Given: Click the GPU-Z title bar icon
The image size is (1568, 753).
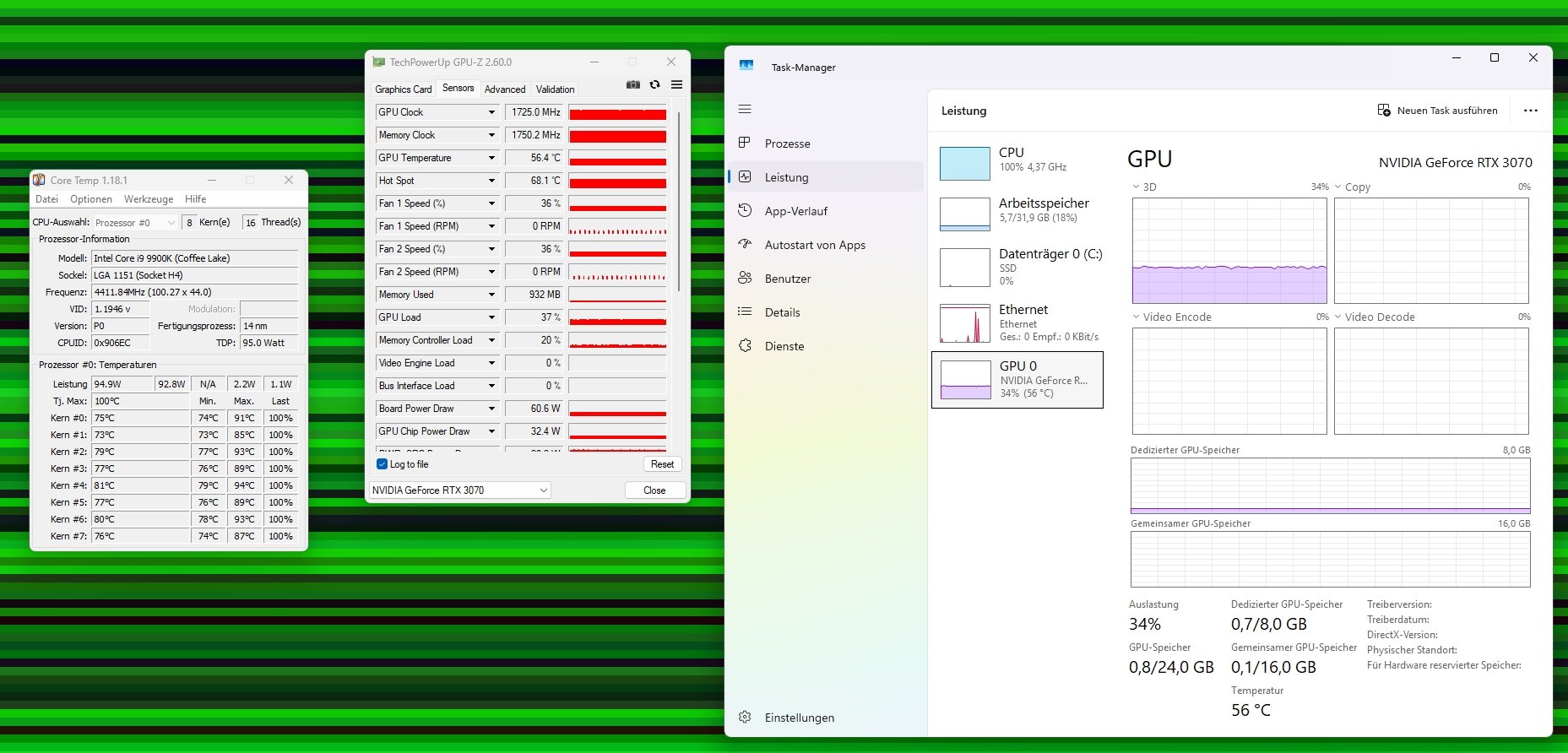Looking at the screenshot, I should coord(379,62).
